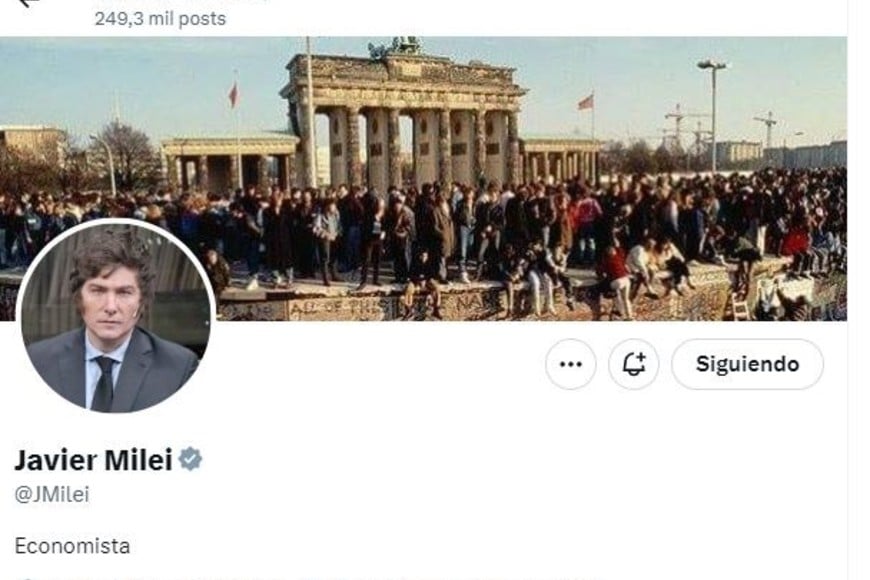The image size is (870, 580).
Task: Click the Javier Milei display name
Action: [93, 460]
